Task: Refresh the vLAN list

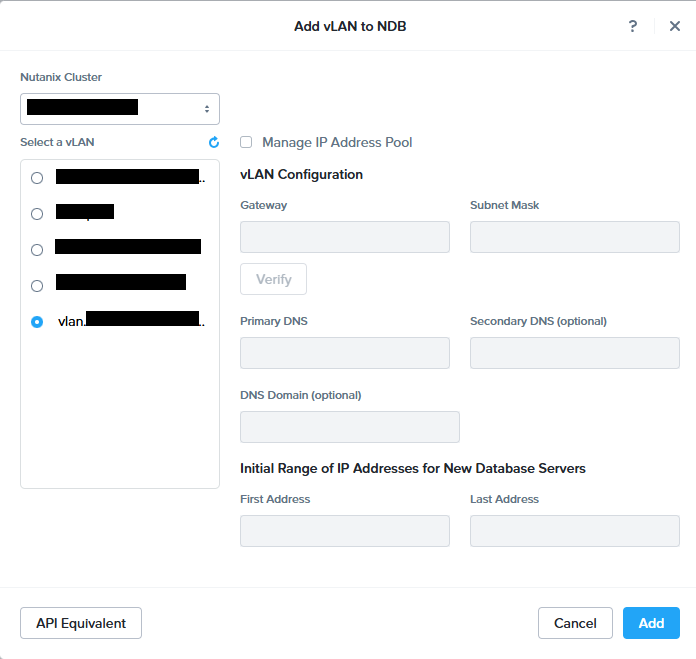Action: click(213, 143)
